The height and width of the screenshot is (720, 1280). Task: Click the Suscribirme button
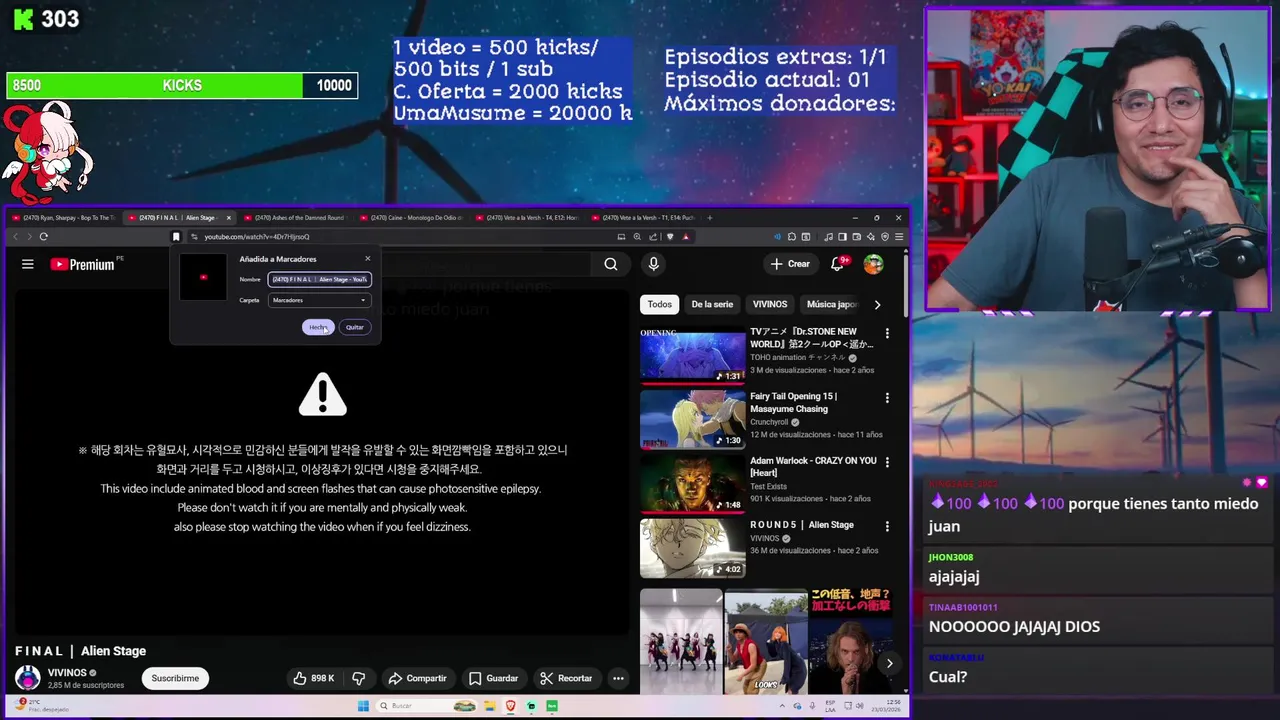coord(175,678)
